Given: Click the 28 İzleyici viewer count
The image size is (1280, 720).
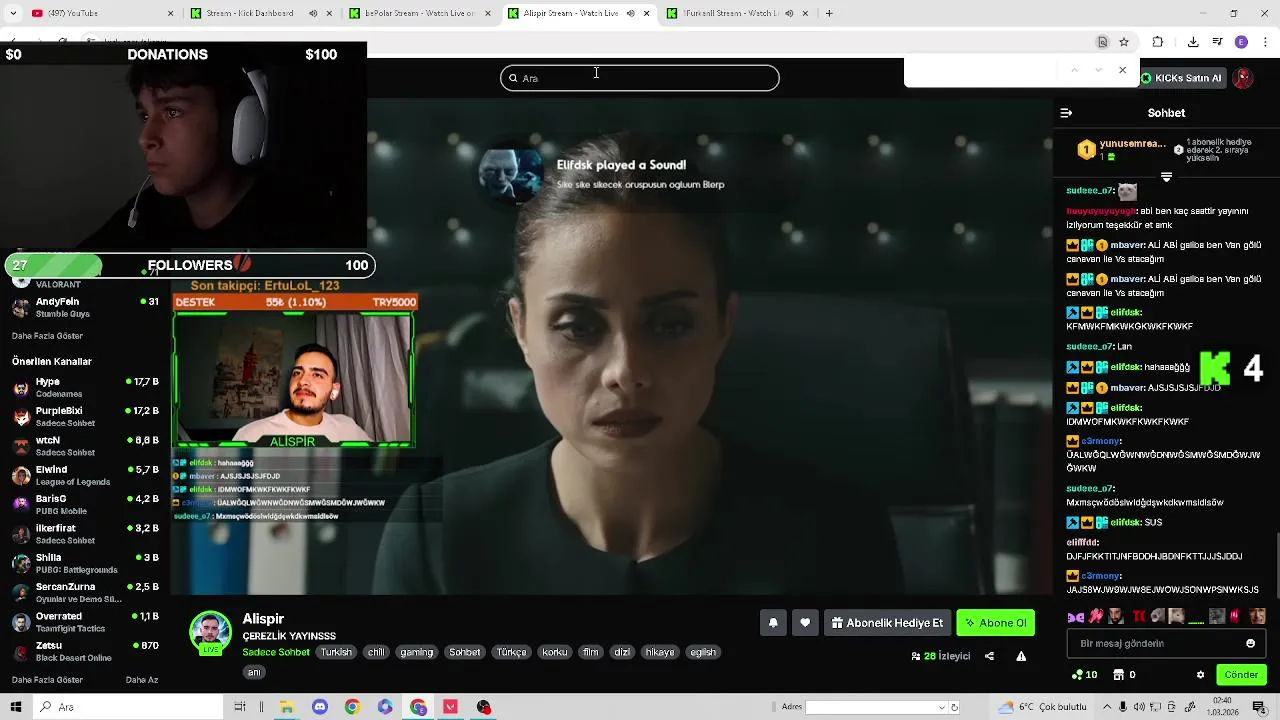Looking at the screenshot, I should click(x=941, y=656).
